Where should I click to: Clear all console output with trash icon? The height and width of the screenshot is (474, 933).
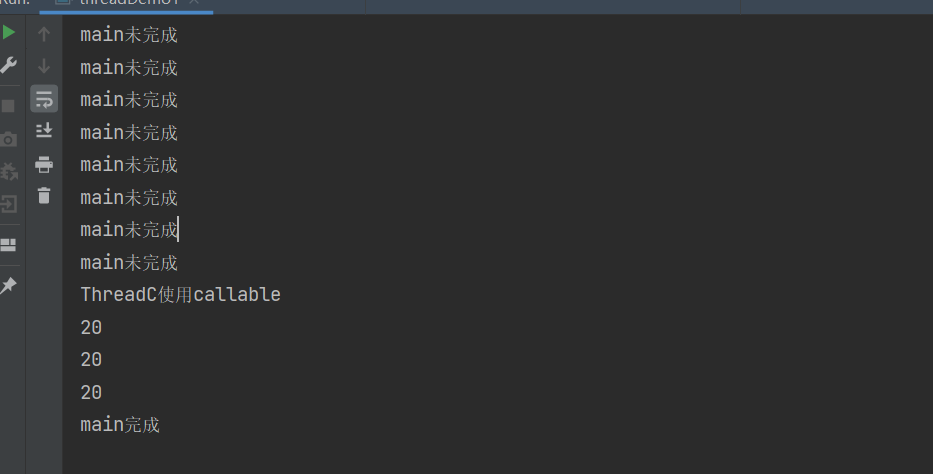pyautogui.click(x=44, y=195)
